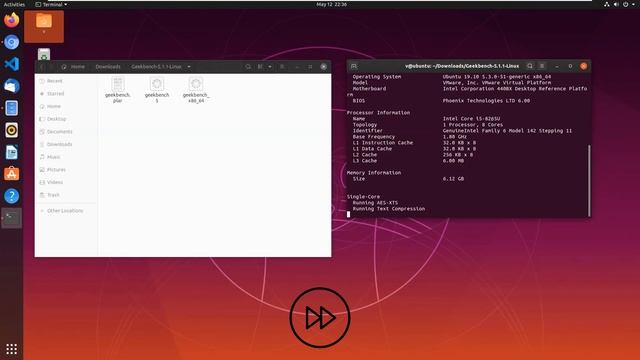Select the geekbench_x86_64 file

[x=196, y=90]
